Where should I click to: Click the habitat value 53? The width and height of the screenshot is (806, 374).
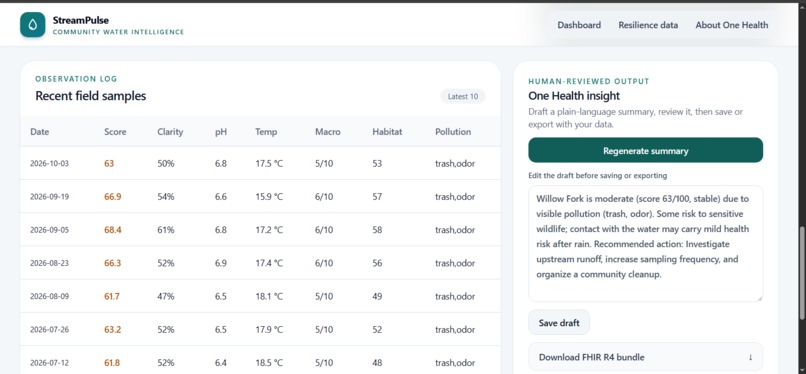[x=377, y=163]
